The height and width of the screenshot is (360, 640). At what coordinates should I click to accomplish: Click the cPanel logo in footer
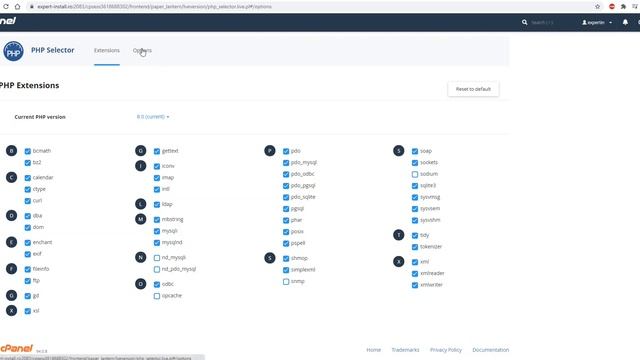pyautogui.click(x=16, y=349)
